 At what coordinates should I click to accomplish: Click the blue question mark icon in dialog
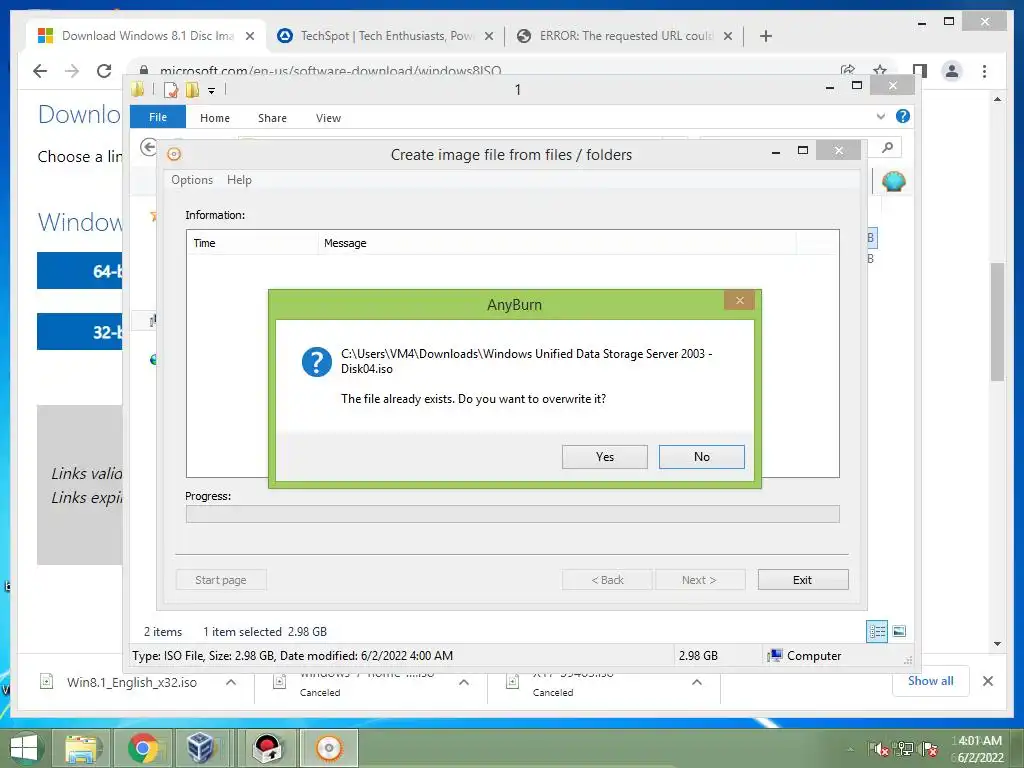coord(317,362)
